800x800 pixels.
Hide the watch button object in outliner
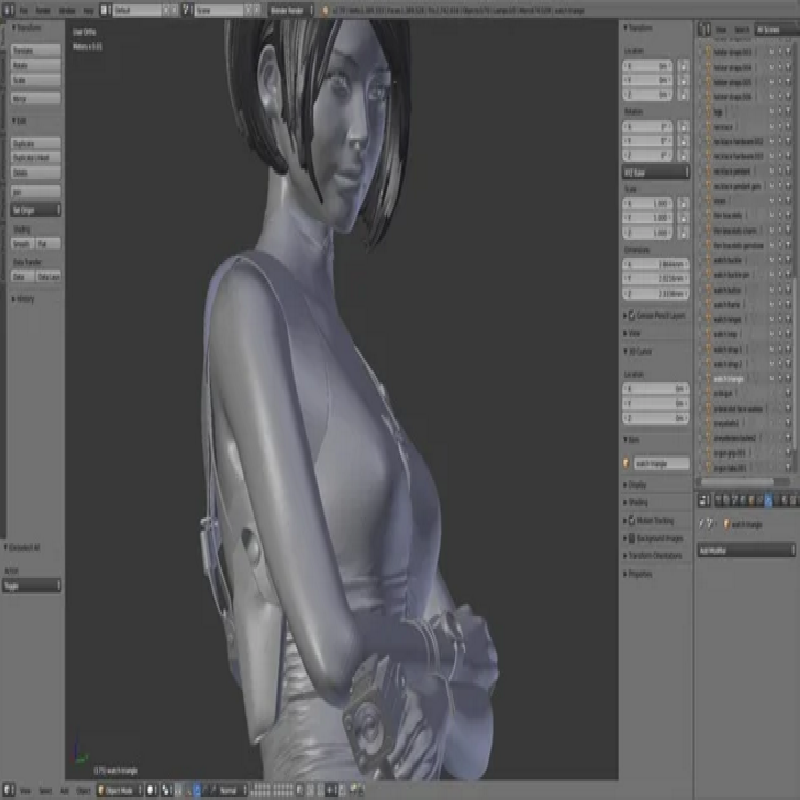[772, 290]
